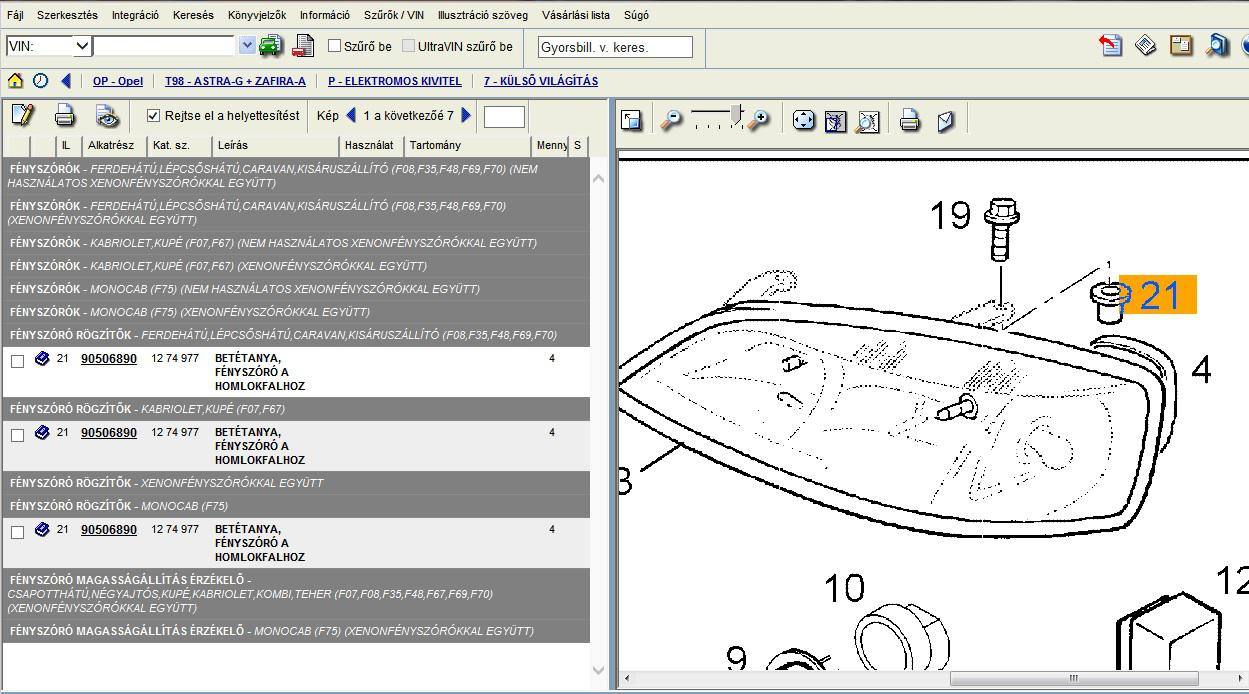This screenshot has width=1249, height=694.
Task: Enable the 'Szűrő be' checkbox
Action: 335,46
